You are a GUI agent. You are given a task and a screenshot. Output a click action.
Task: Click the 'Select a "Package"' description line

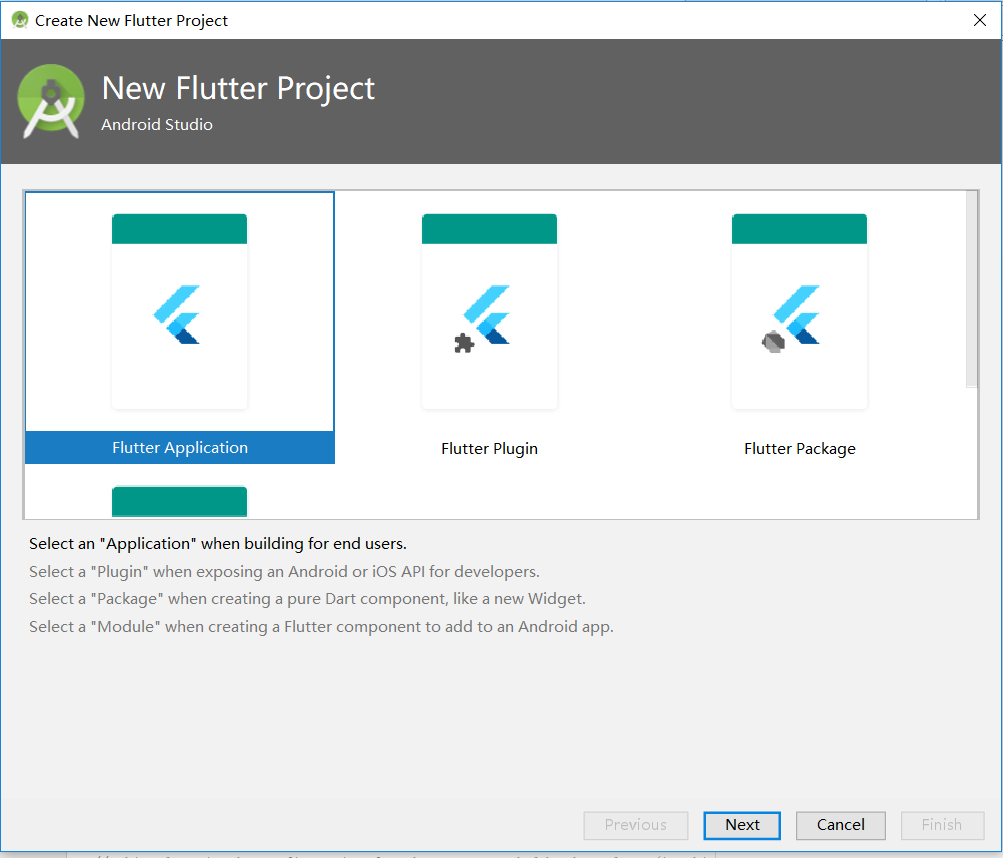pyautogui.click(x=307, y=599)
